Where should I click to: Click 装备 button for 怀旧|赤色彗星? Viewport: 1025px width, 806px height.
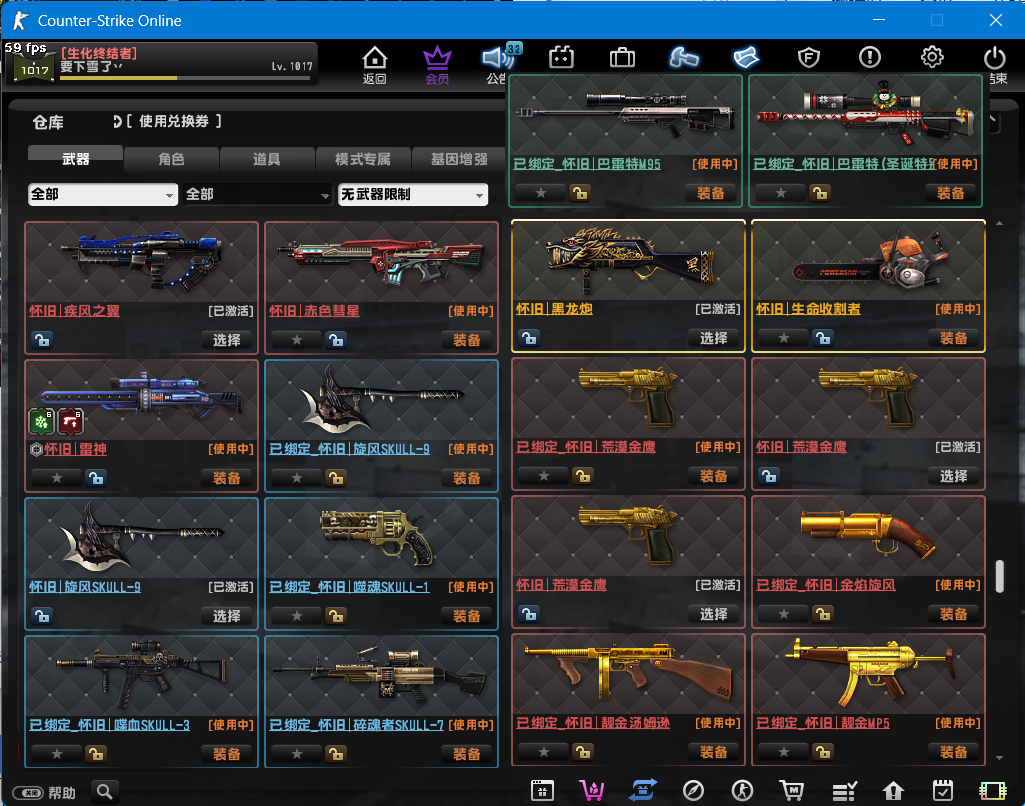467,340
